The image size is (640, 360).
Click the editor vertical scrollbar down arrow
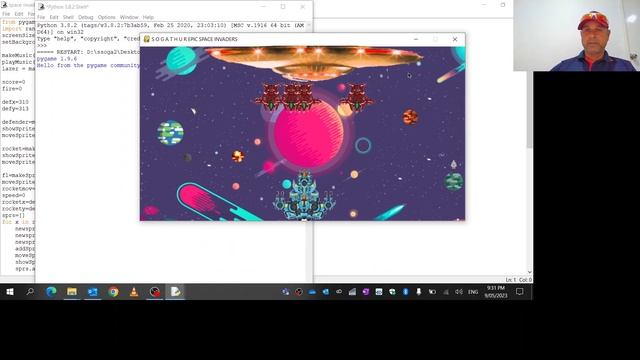[529, 272]
